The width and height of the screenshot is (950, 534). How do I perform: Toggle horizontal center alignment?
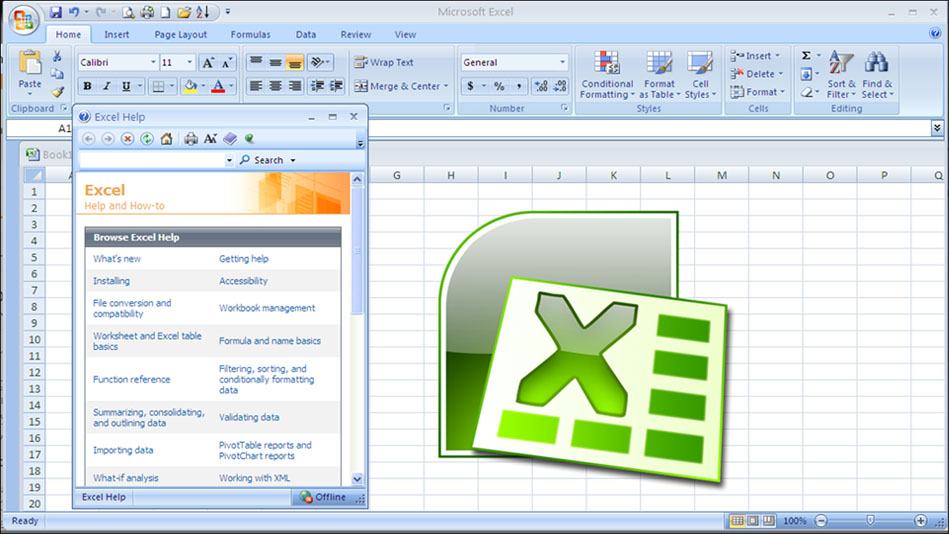point(275,86)
